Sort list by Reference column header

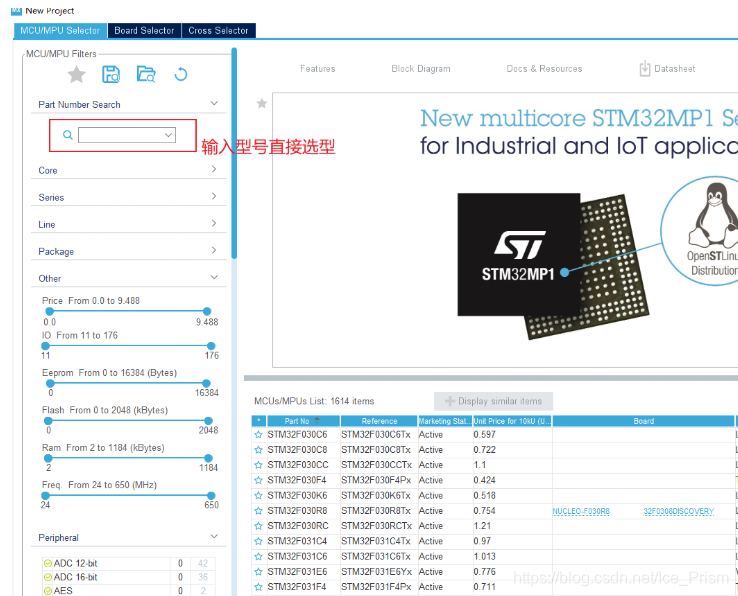click(x=379, y=421)
